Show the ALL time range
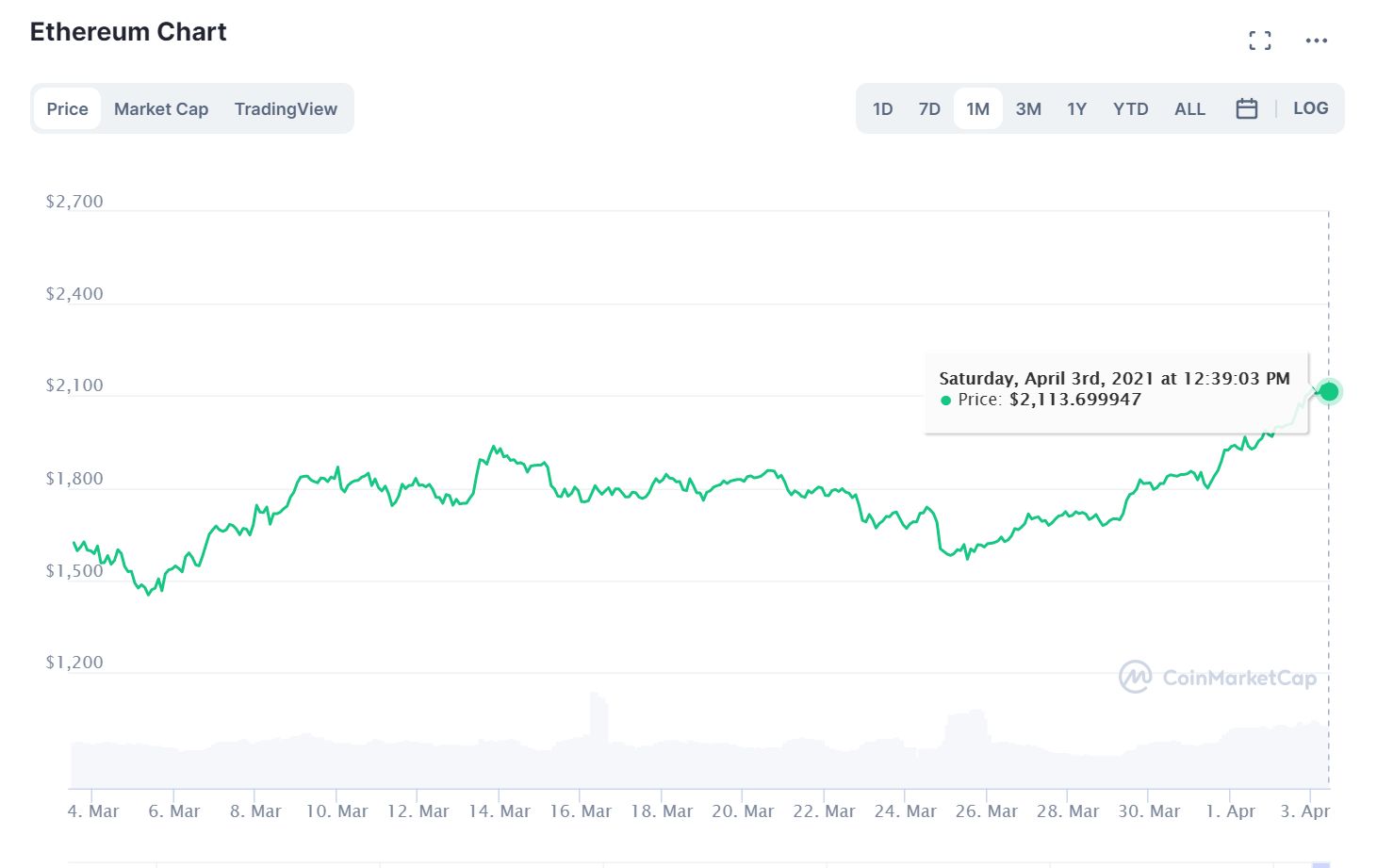This screenshot has width=1377, height=868. (1189, 108)
